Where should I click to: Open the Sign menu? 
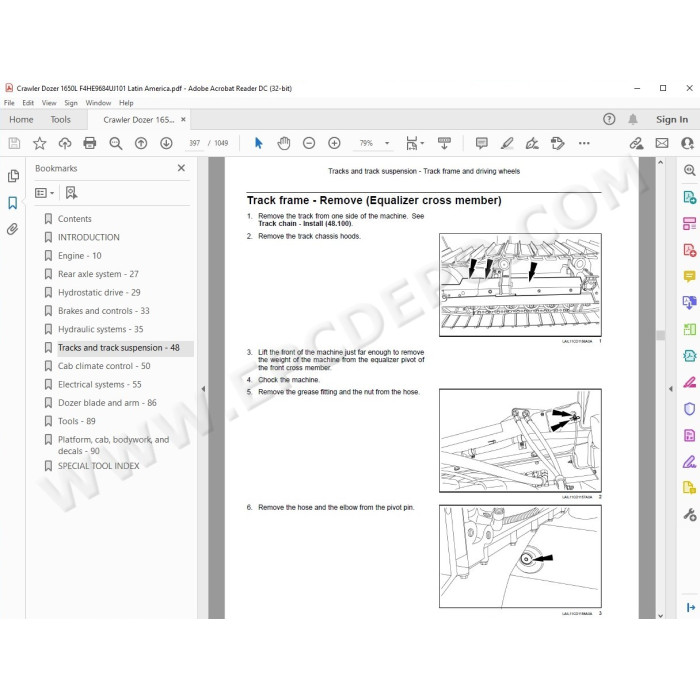[x=71, y=103]
